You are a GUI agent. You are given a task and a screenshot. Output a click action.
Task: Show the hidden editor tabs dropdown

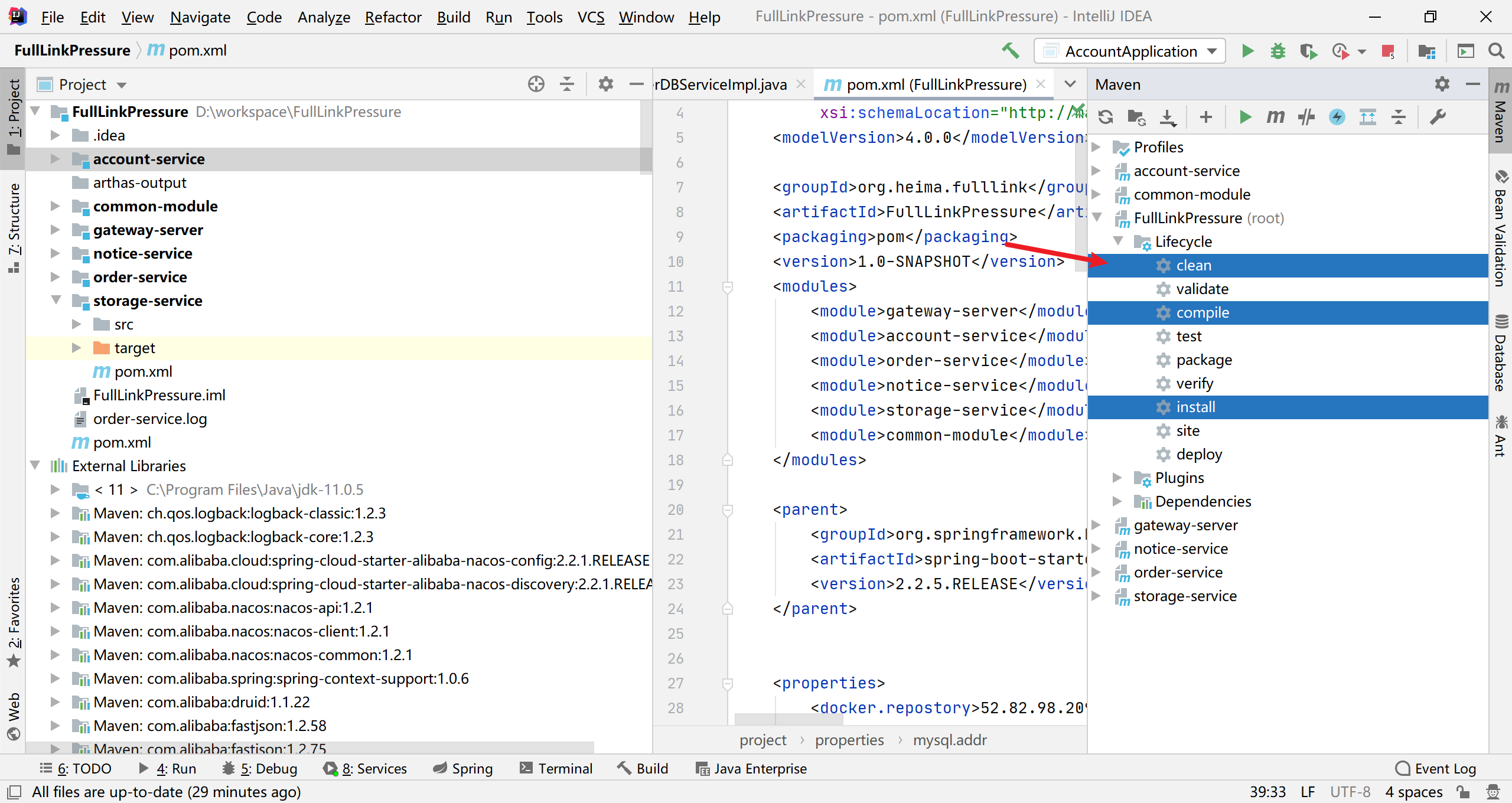coord(1070,84)
